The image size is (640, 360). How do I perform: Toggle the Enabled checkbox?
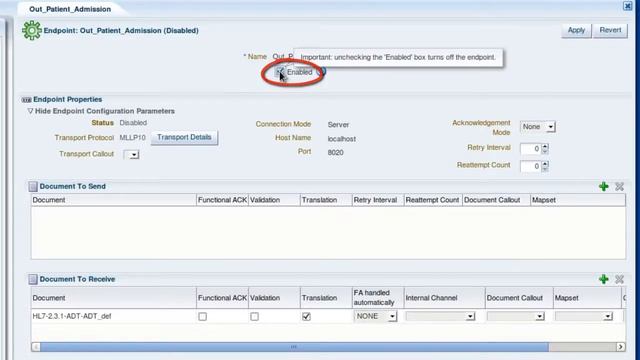click(x=279, y=72)
